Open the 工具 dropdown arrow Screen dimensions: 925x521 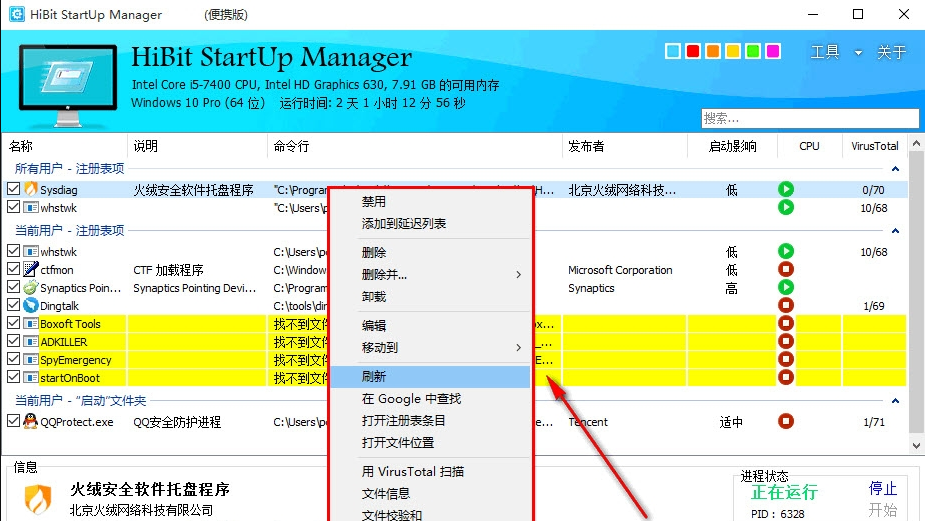[x=858, y=53]
